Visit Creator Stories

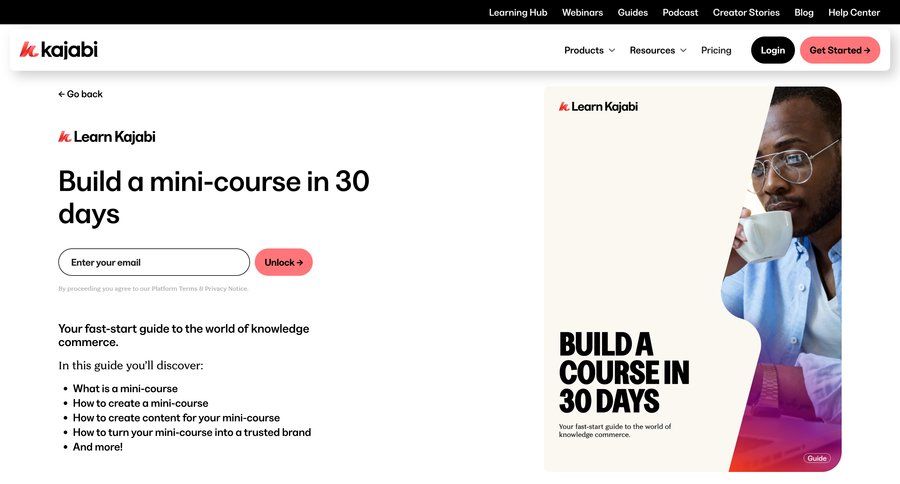pos(746,13)
